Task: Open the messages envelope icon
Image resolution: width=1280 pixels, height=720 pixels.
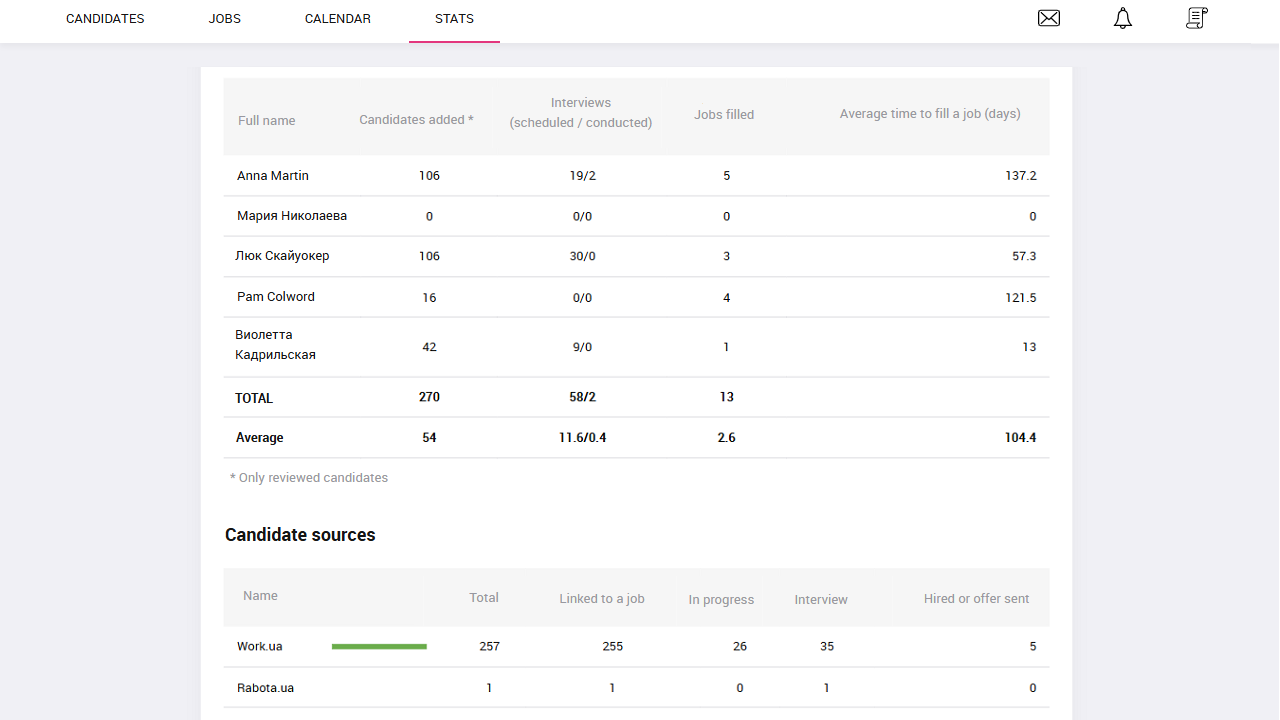Action: (x=1048, y=18)
